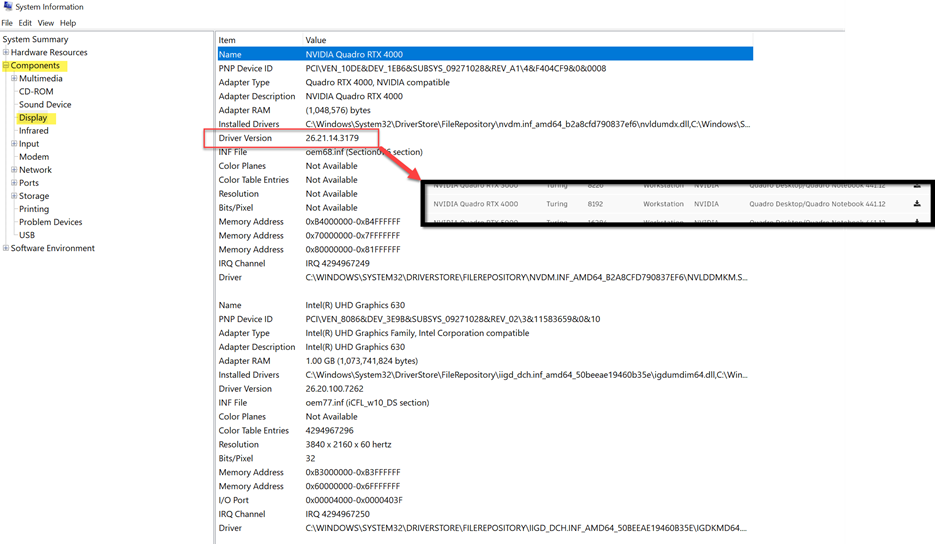The image size is (935, 544).
Task: Click the PNP Device ID value containing VEN_10DE
Action: coord(456,69)
